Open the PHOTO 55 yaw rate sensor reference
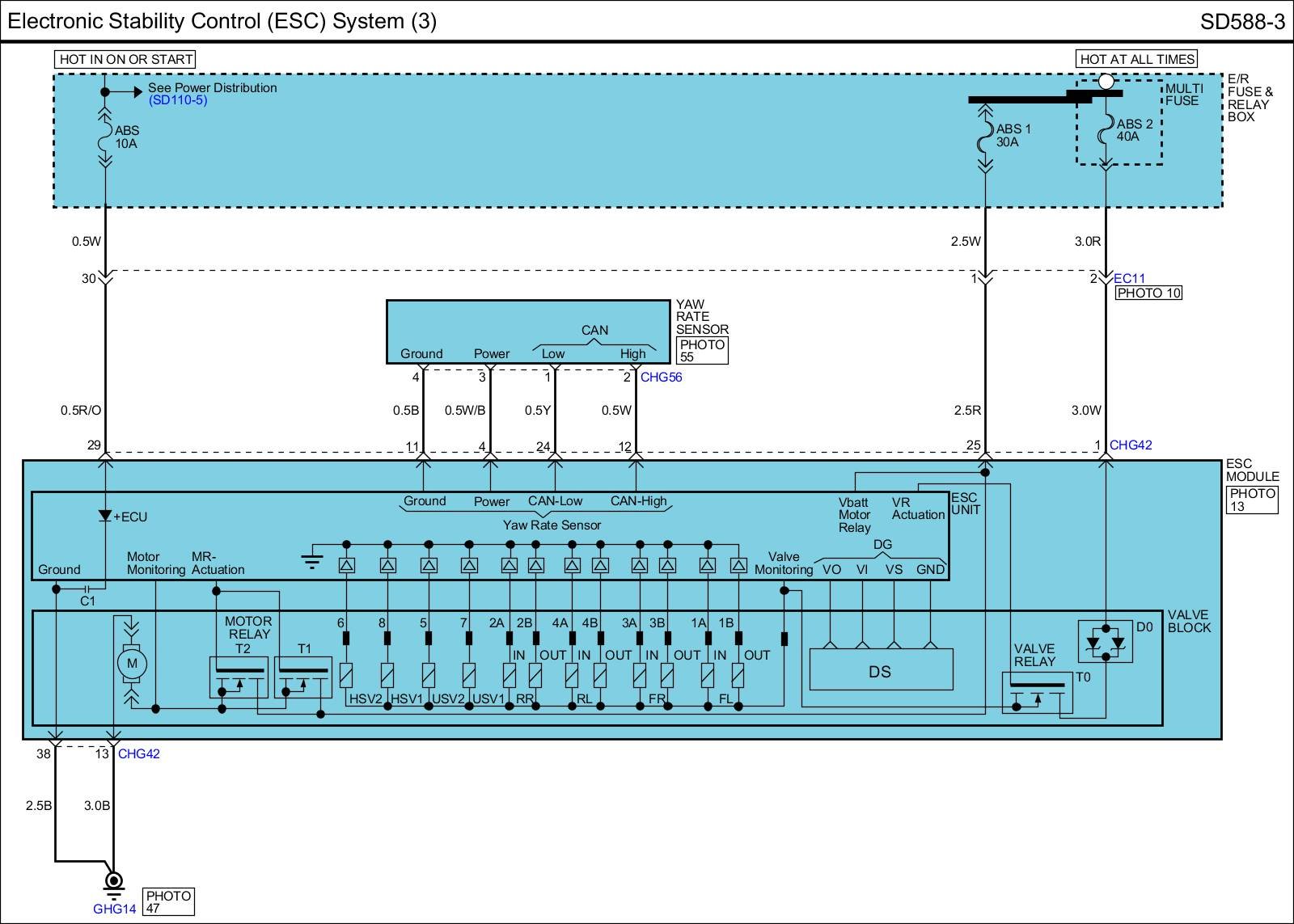This screenshot has width=1294, height=924. click(701, 351)
